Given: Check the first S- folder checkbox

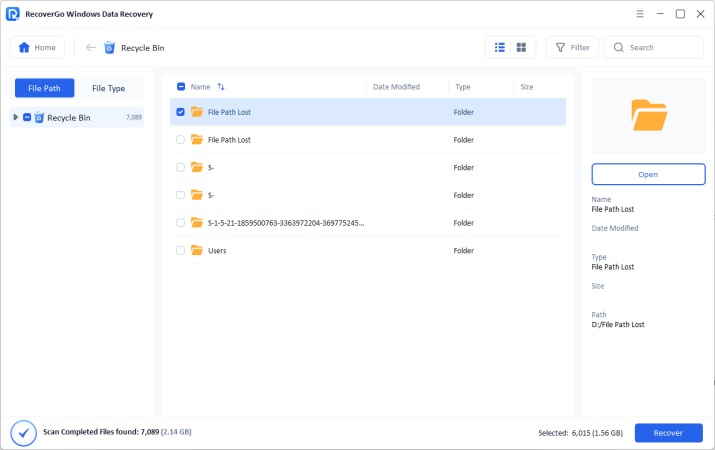Looking at the screenshot, I should point(181,167).
